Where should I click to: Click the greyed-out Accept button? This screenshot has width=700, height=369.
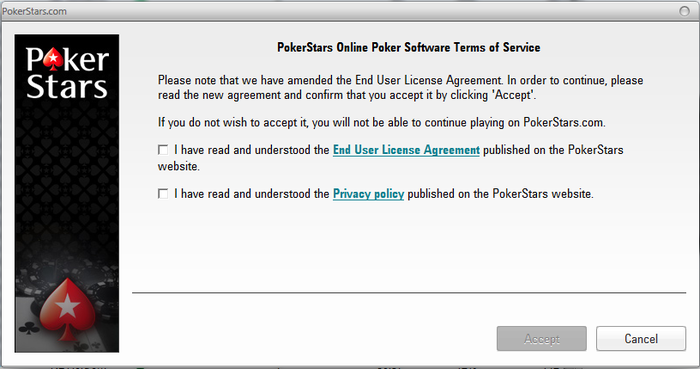pyautogui.click(x=542, y=339)
